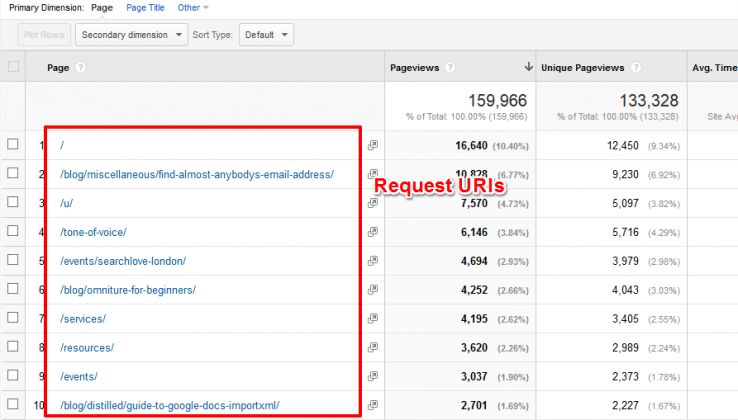The width and height of the screenshot is (738, 420).
Task: Click the Pageviews sort descending arrow
Action: tap(528, 68)
